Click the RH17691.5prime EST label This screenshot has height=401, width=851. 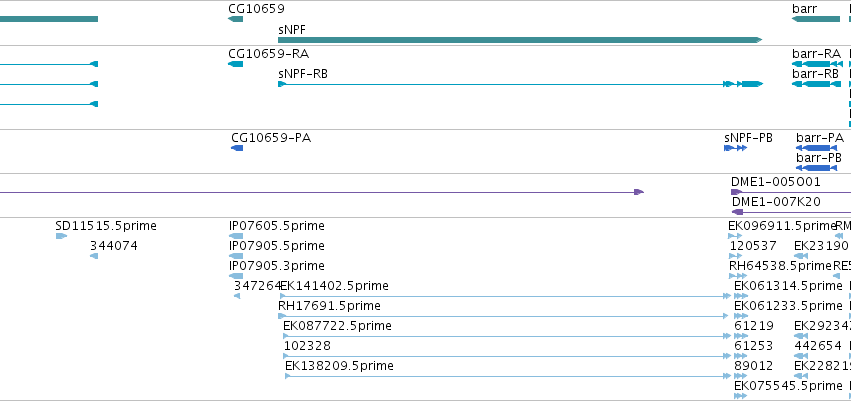coord(329,306)
